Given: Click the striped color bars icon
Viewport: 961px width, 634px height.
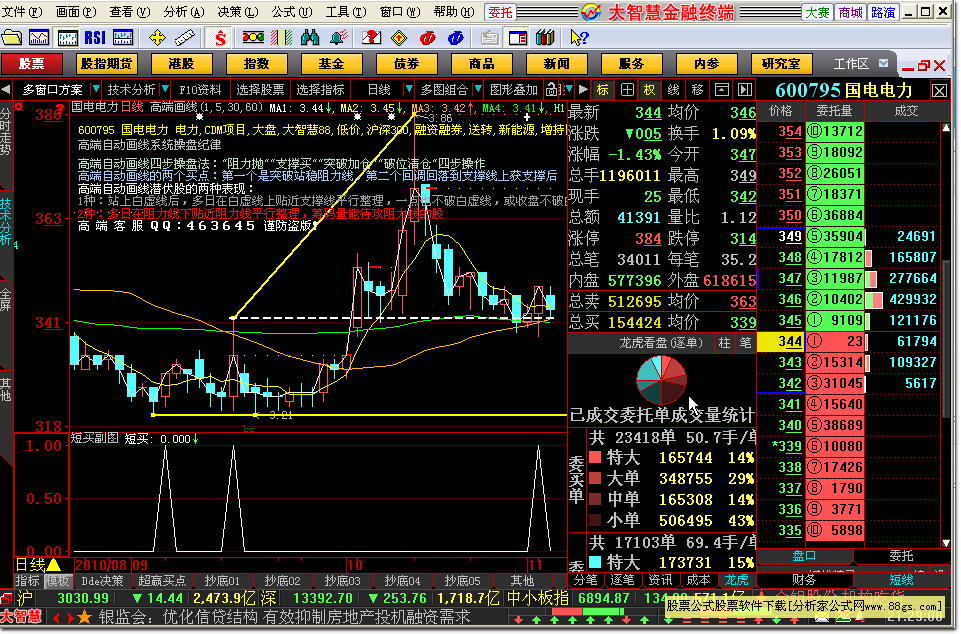Looking at the screenshot, I should [x=281, y=38].
